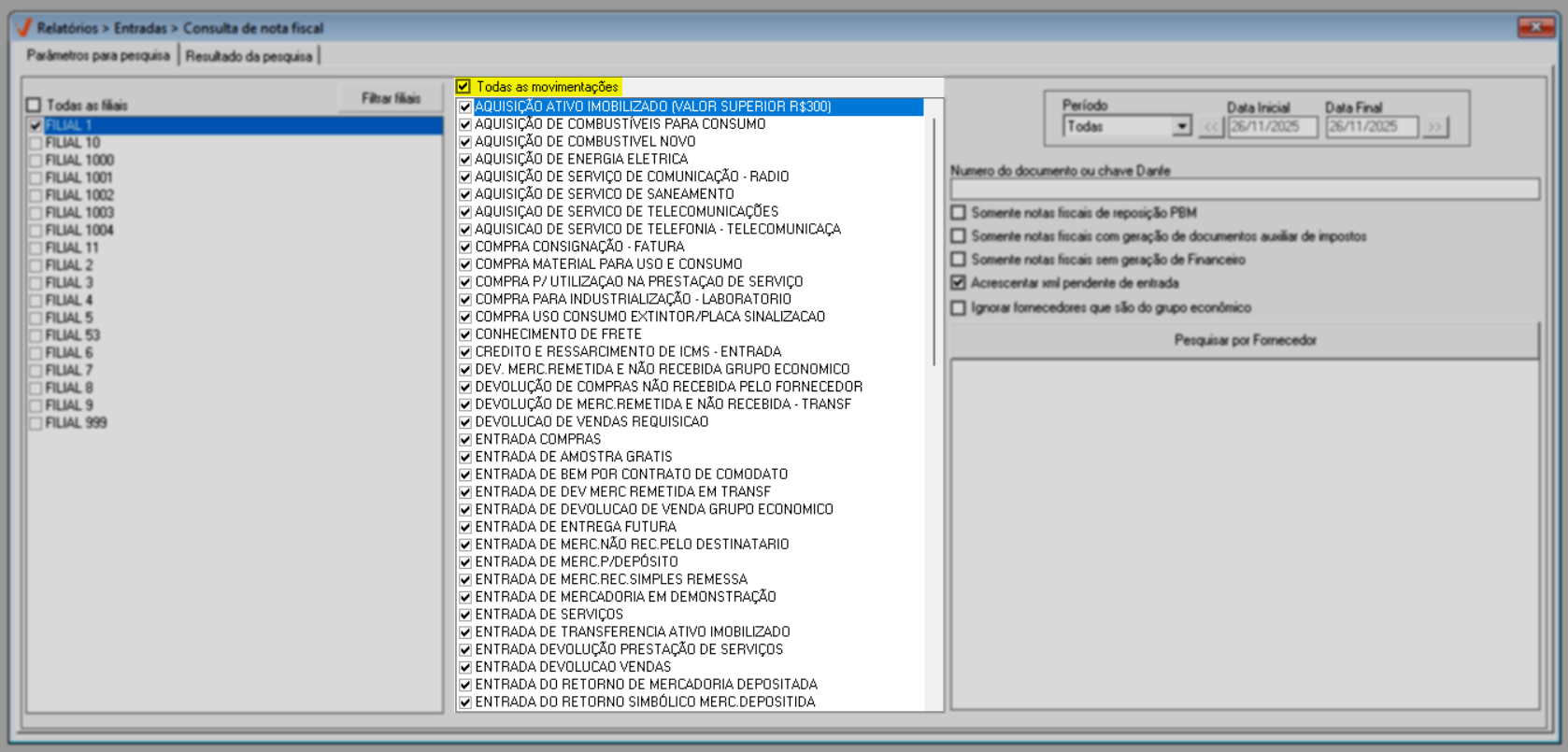Uncheck ENTRADA DE AMOSTRA GRATIS movement
Image resolution: width=1568 pixels, height=752 pixels.
pos(465,457)
